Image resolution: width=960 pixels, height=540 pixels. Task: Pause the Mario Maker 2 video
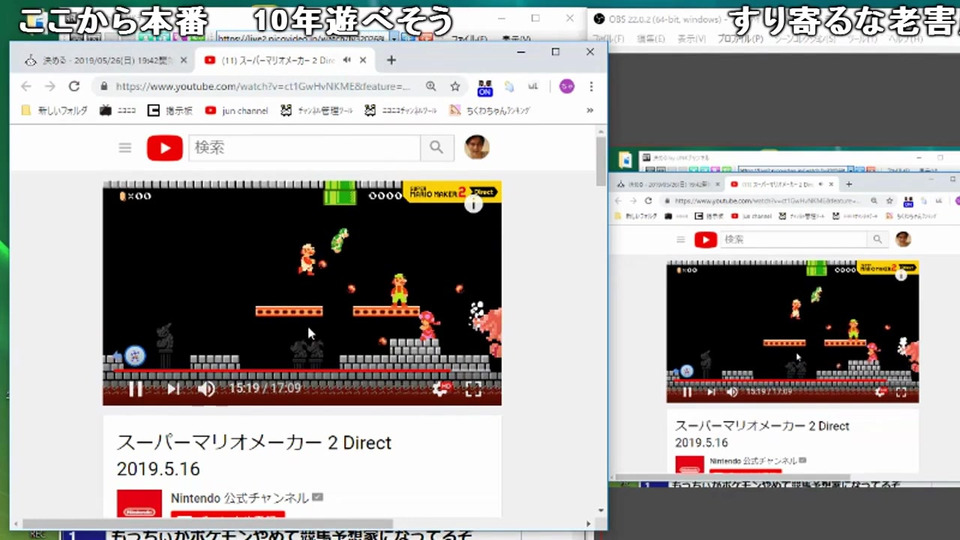click(x=135, y=389)
